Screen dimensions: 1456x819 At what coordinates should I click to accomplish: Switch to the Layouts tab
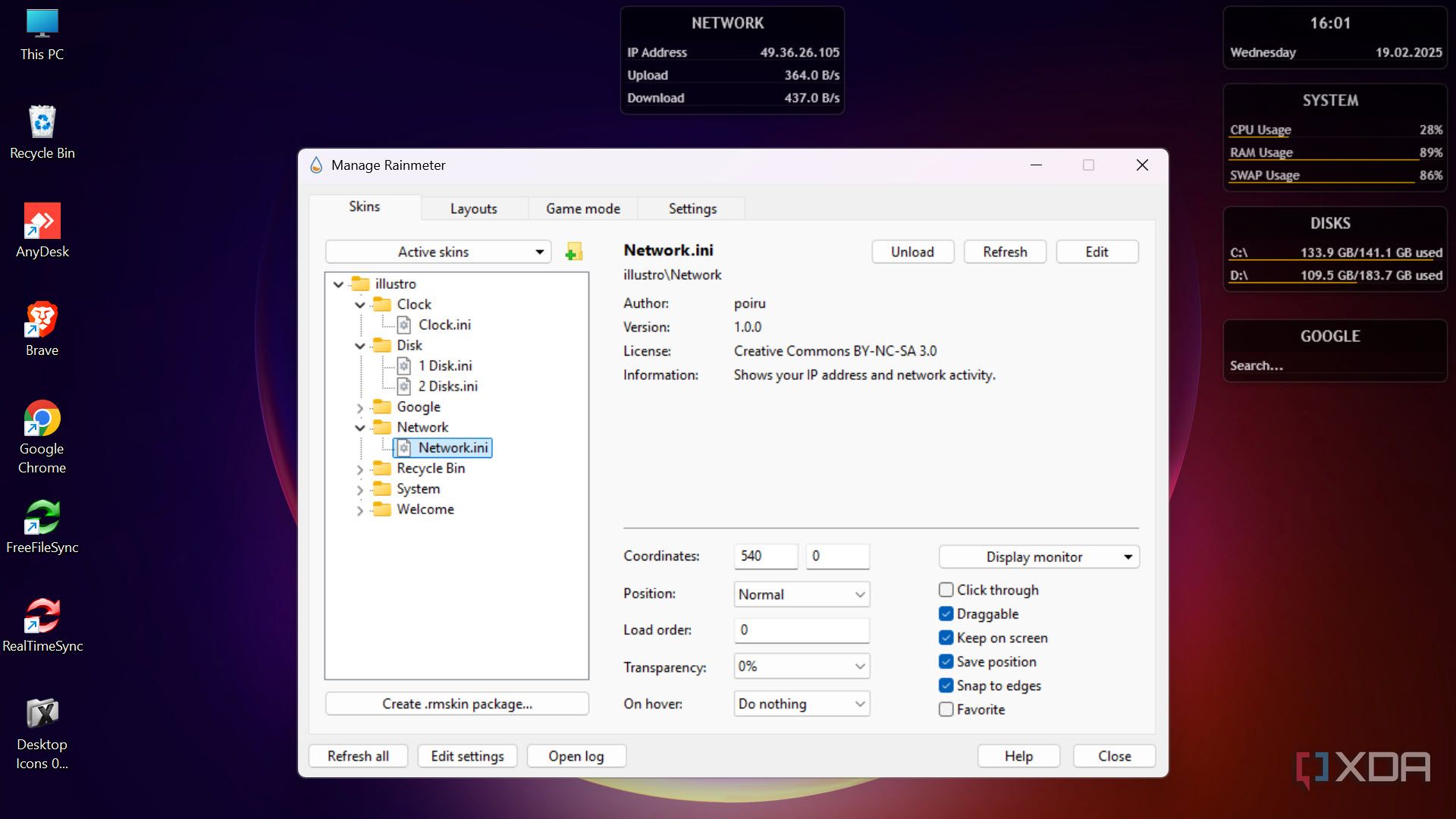473,209
